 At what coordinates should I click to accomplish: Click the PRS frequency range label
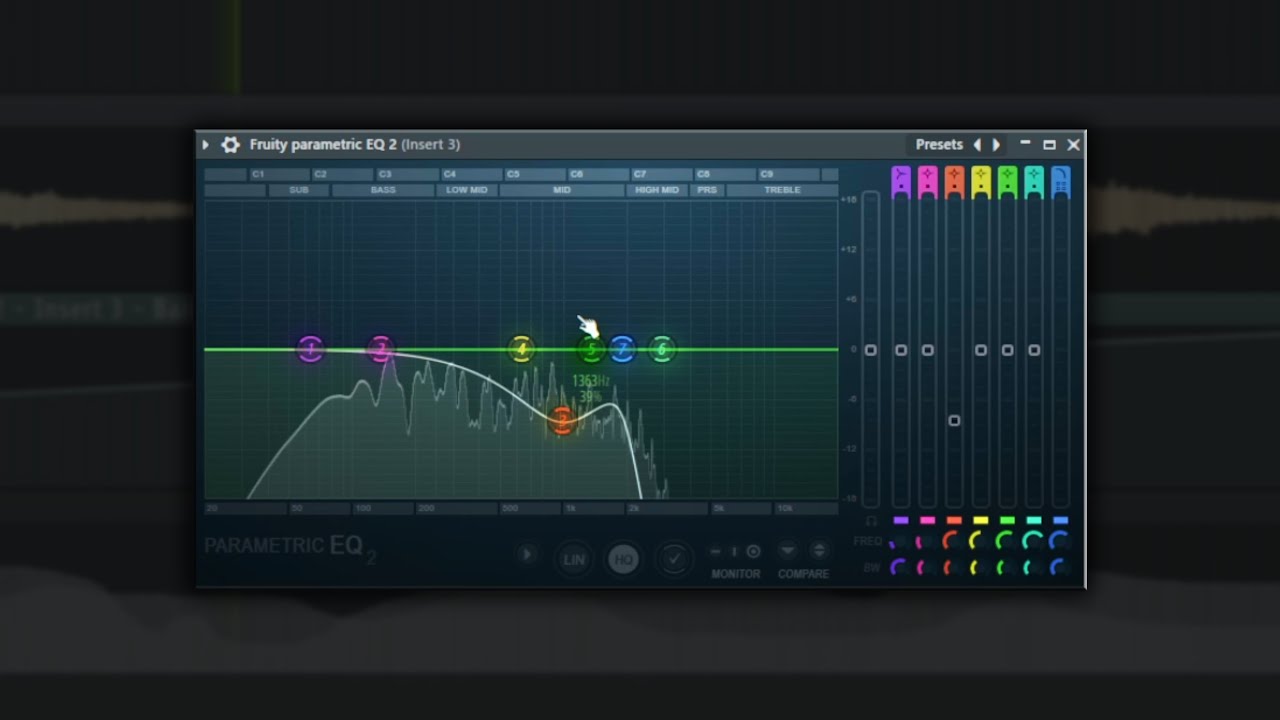point(707,190)
